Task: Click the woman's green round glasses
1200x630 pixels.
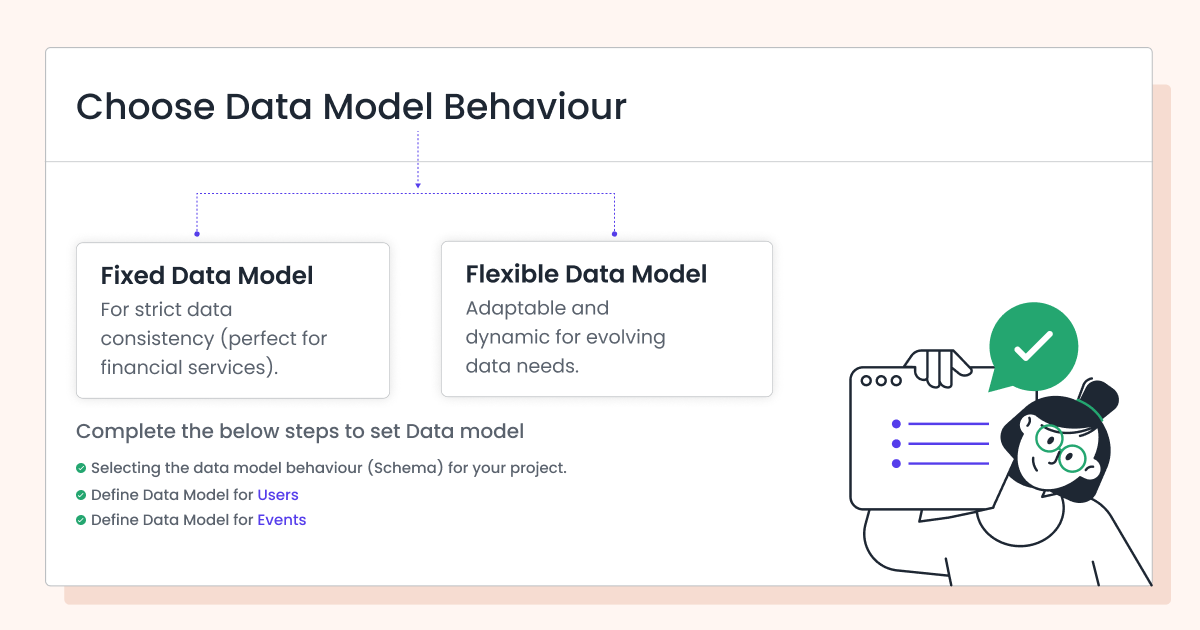Action: coord(1060,447)
